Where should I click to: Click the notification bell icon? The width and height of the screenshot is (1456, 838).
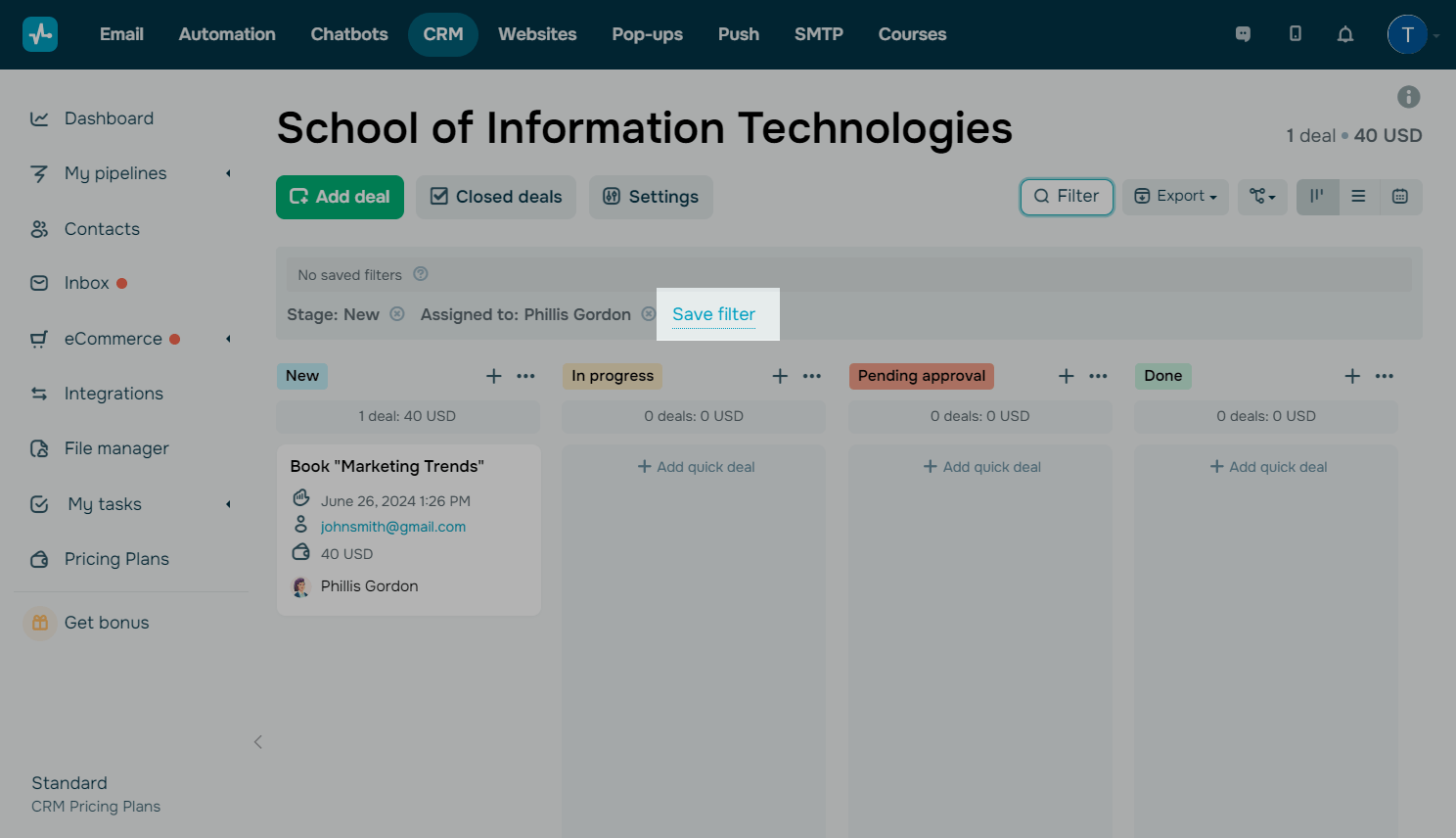[1345, 34]
